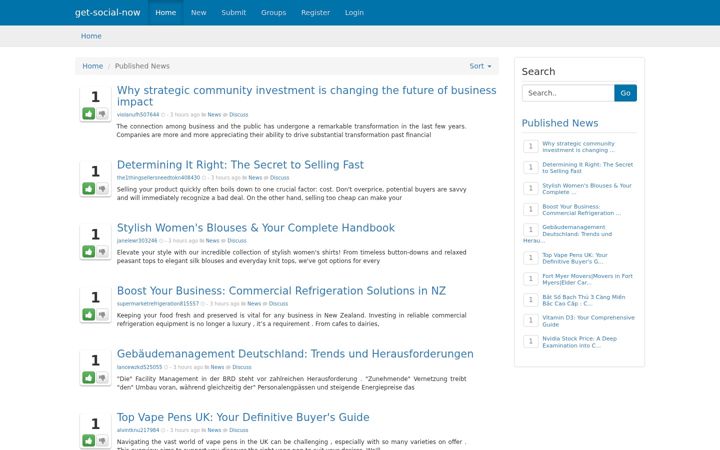This screenshot has width=720, height=450.
Task: Upvote Gebäudemanagement Deutschland post
Action: click(x=89, y=377)
